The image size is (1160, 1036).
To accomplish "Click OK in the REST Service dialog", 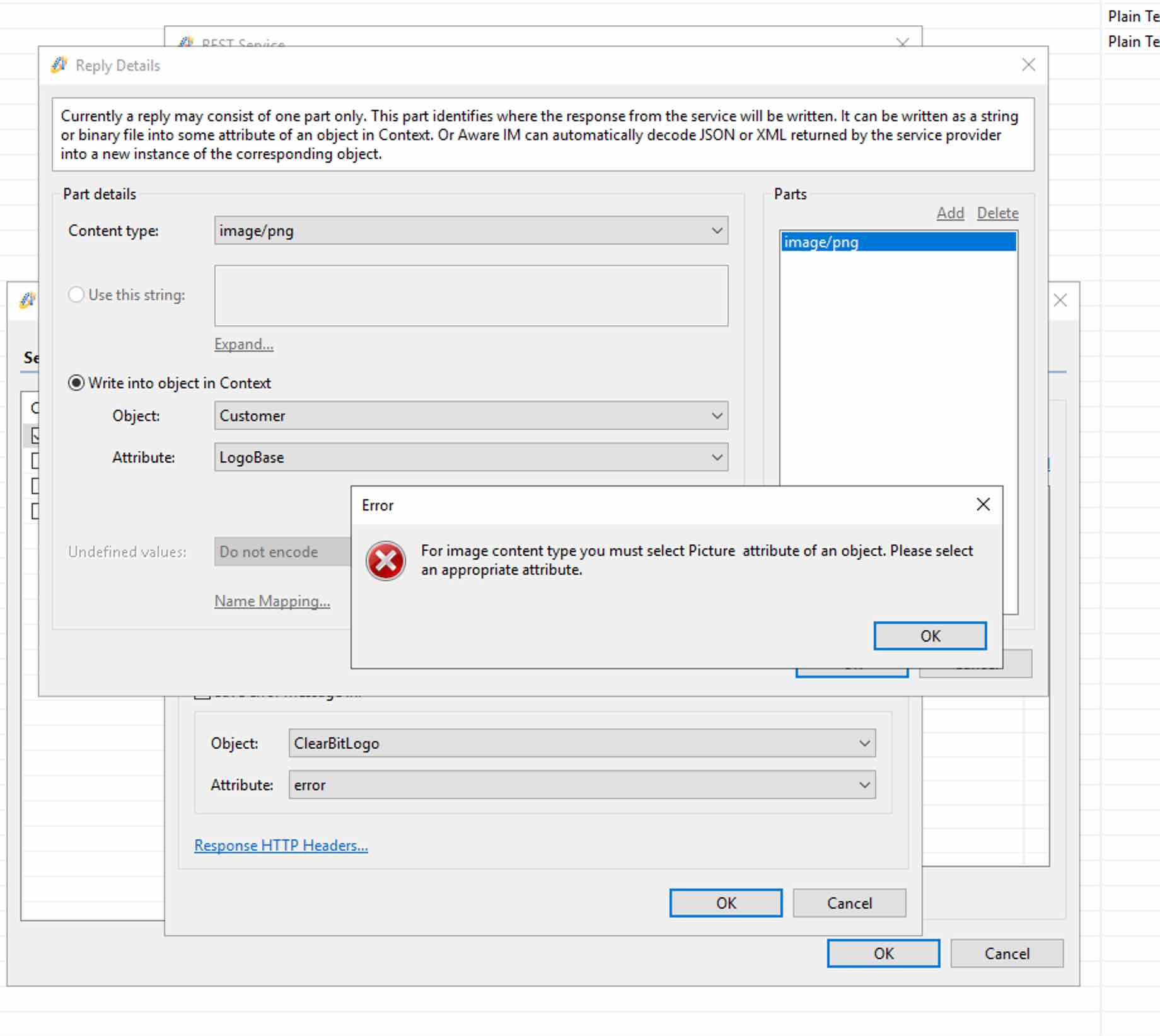I will [x=726, y=903].
